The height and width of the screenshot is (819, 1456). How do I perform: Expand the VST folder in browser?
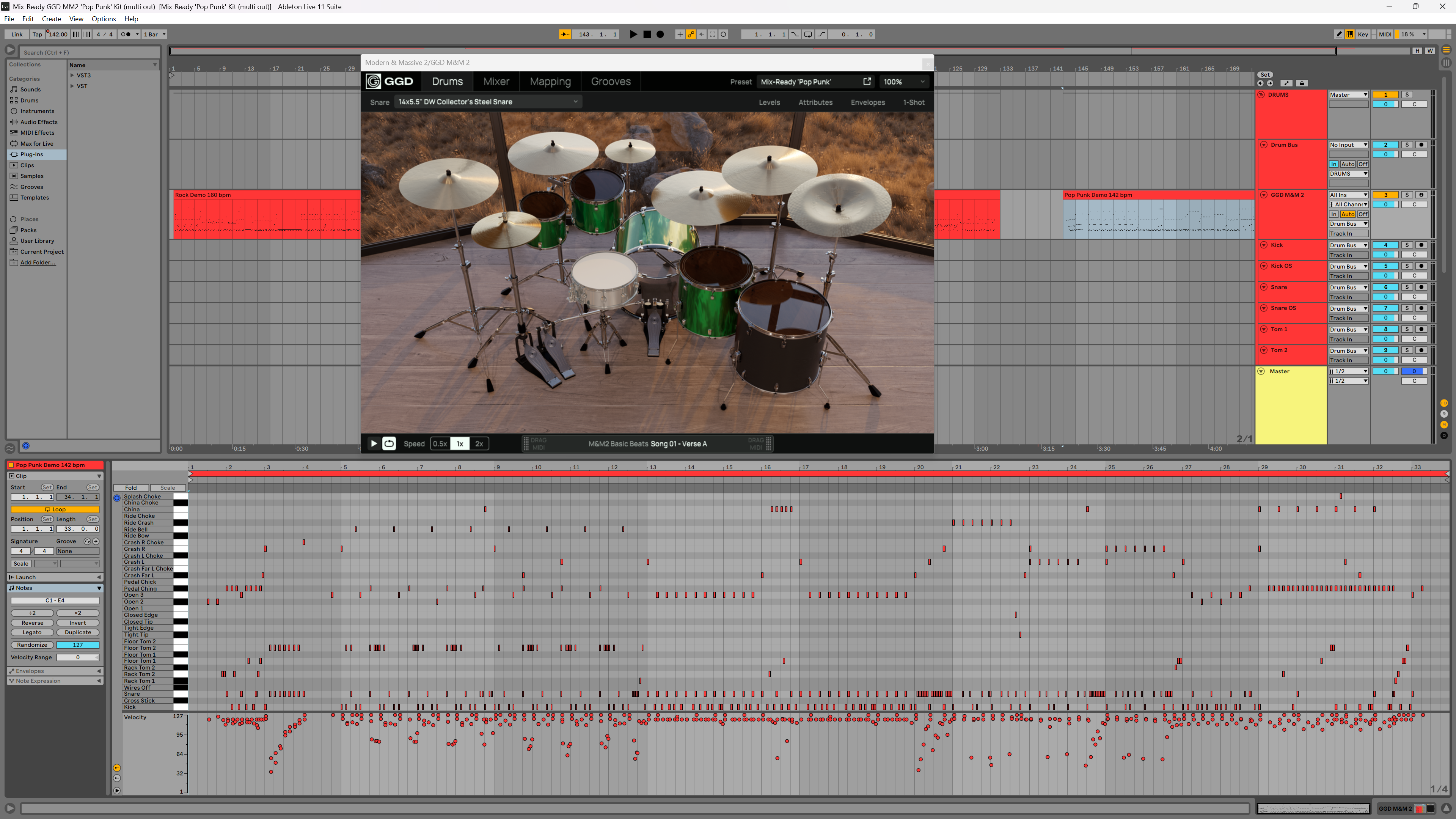pos(72,86)
